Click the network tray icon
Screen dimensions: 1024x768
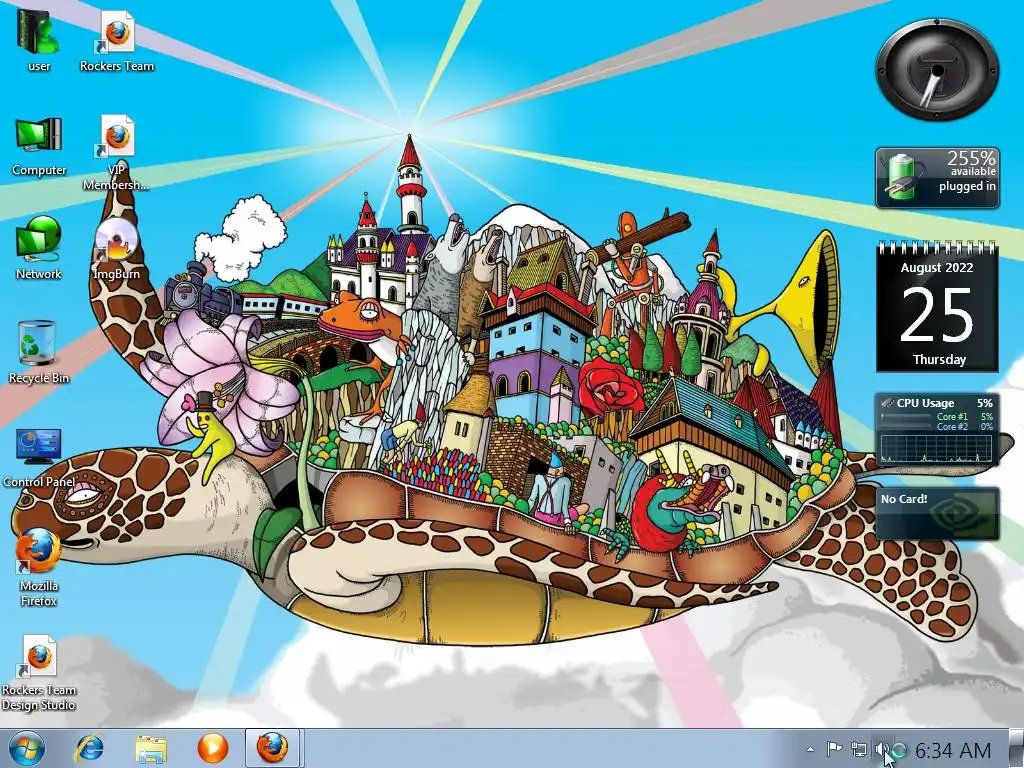pos(859,750)
